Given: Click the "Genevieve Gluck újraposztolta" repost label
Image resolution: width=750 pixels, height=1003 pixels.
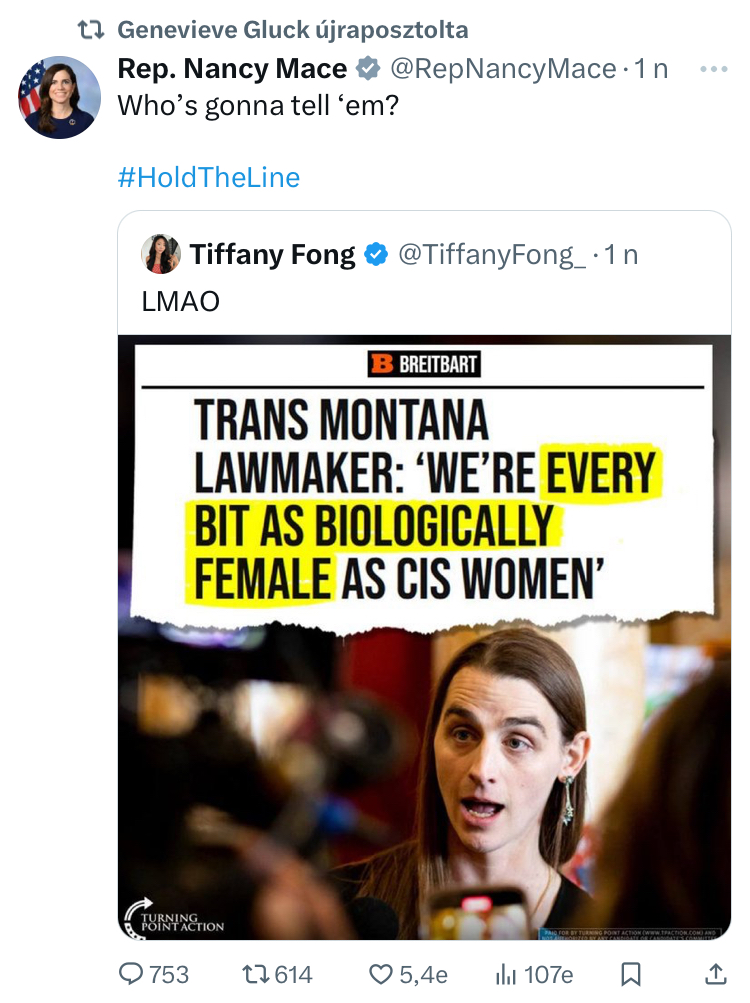Looking at the screenshot, I should coord(293,30).
